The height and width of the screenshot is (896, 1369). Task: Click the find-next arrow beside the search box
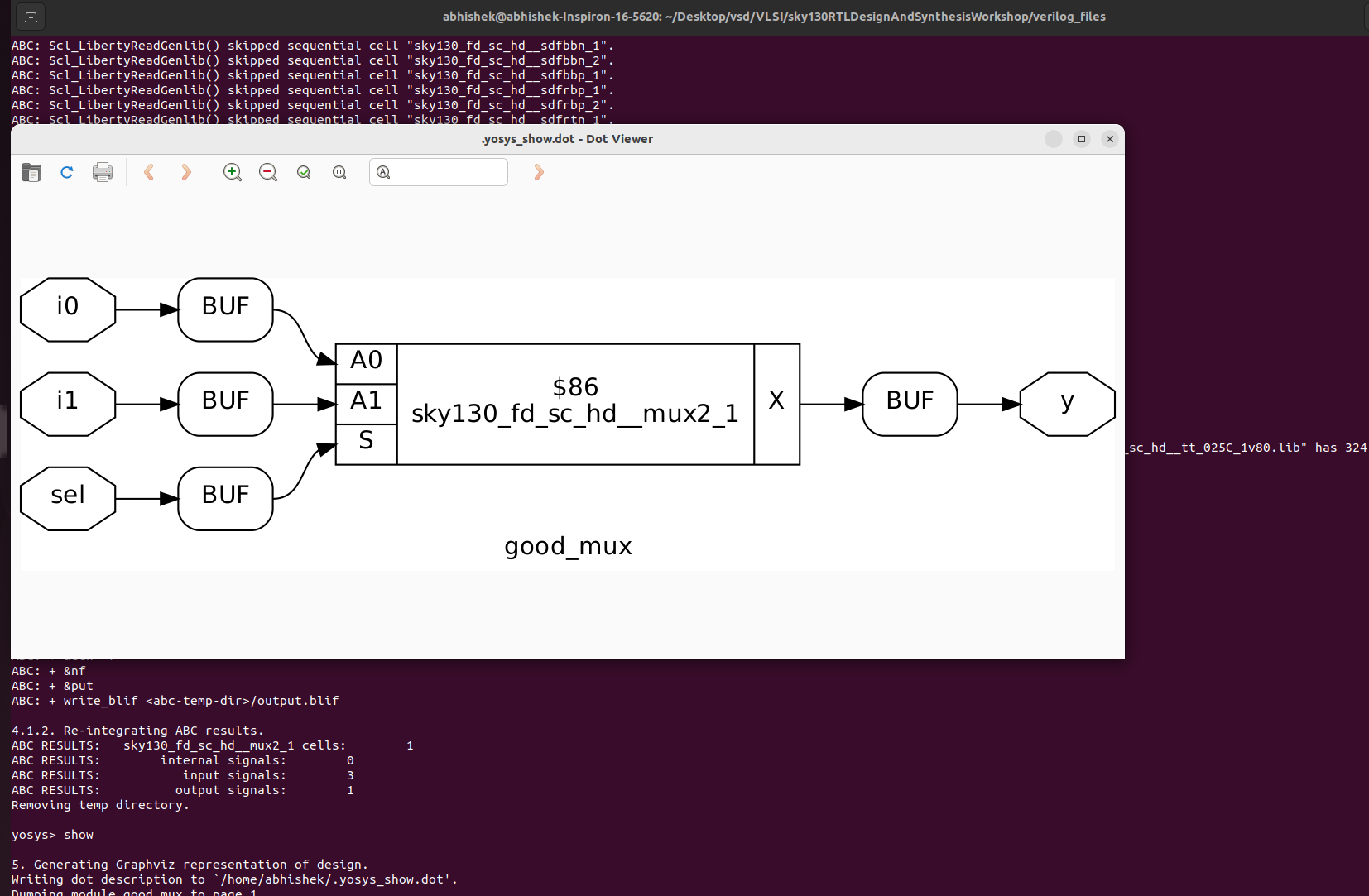(x=539, y=172)
